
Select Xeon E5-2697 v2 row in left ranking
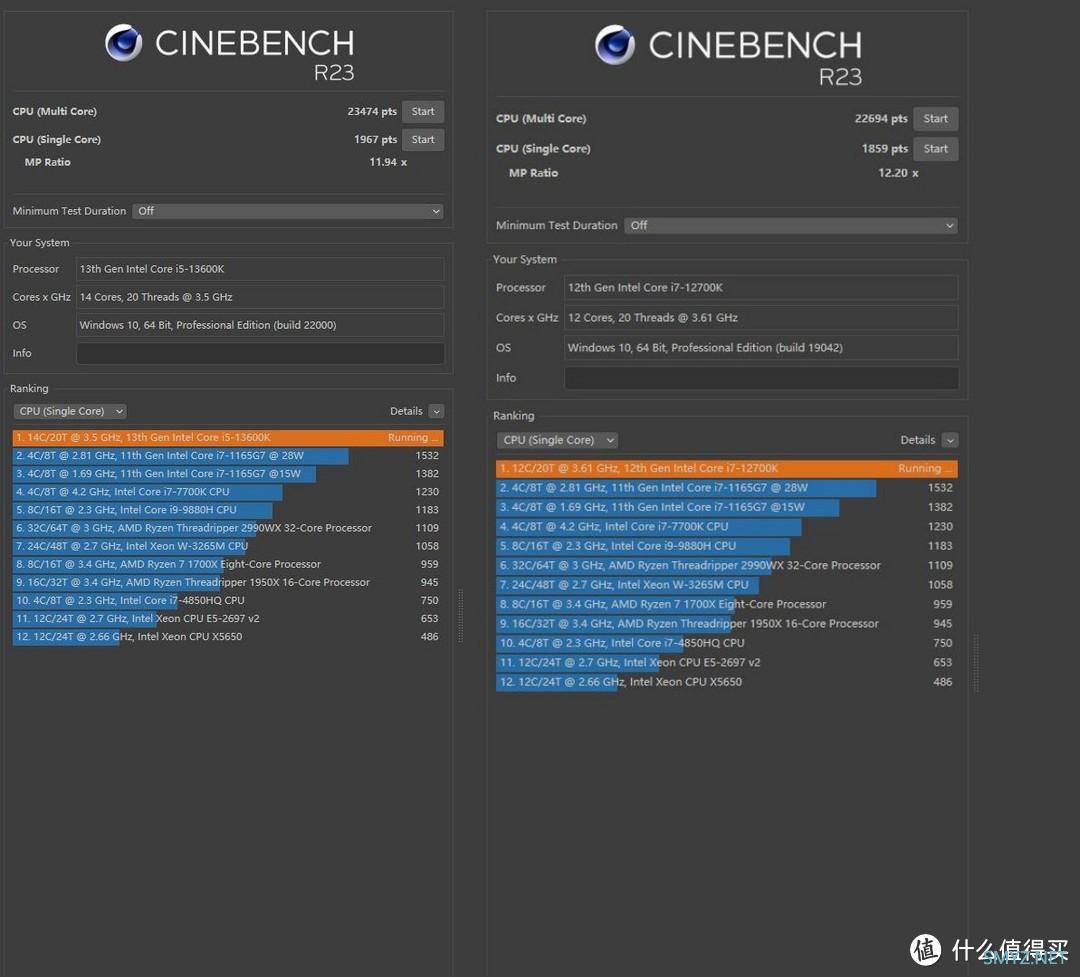tap(228, 619)
